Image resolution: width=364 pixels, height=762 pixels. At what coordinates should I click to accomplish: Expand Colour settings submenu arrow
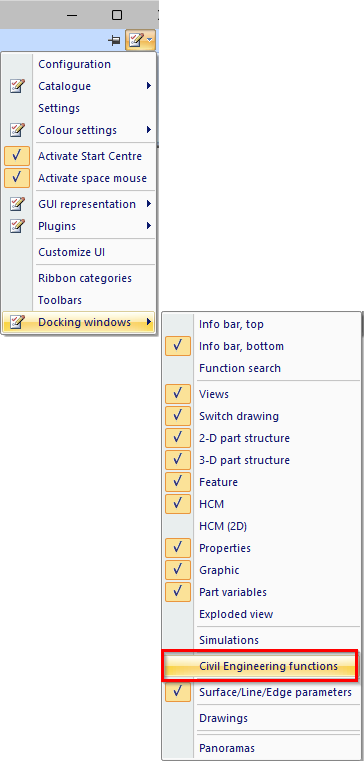click(149, 130)
